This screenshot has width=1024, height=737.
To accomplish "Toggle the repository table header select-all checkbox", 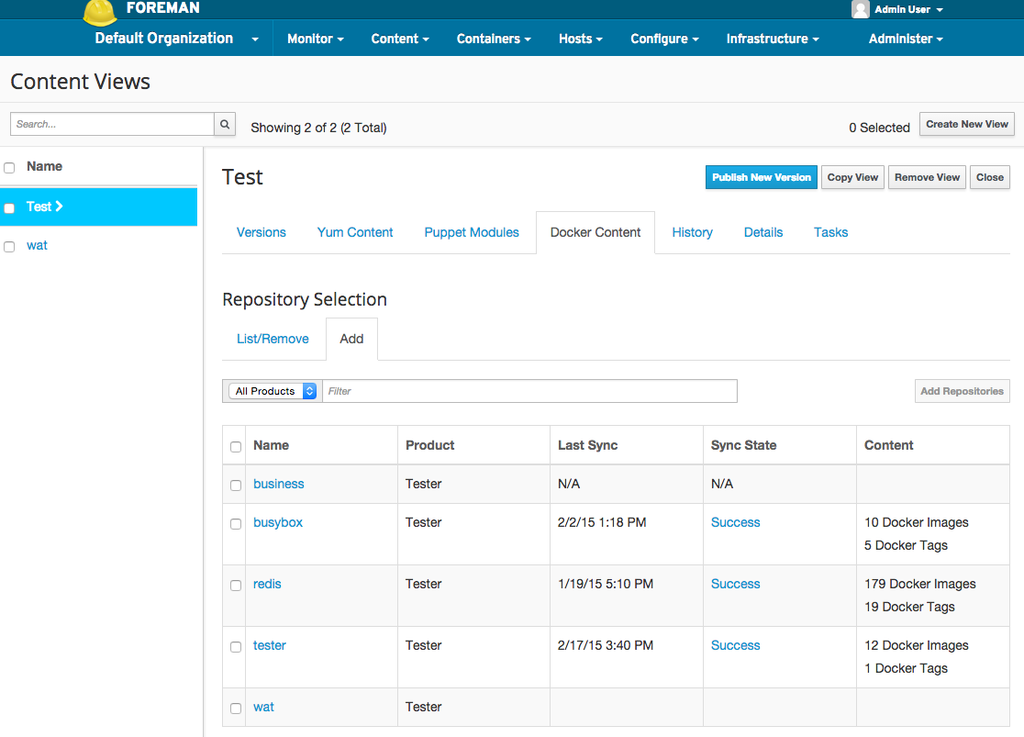I will click(x=236, y=447).
